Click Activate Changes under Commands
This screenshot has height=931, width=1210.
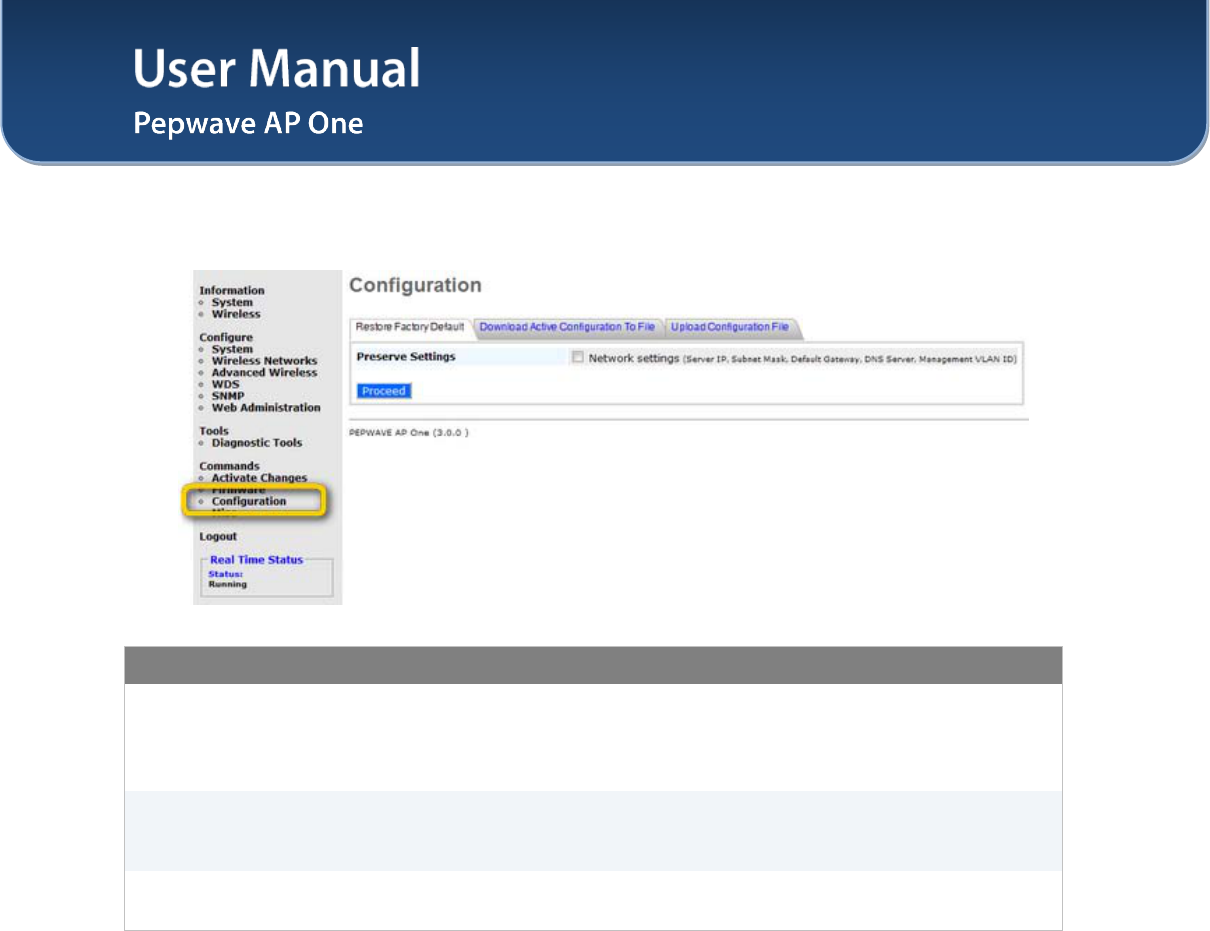click(x=259, y=478)
